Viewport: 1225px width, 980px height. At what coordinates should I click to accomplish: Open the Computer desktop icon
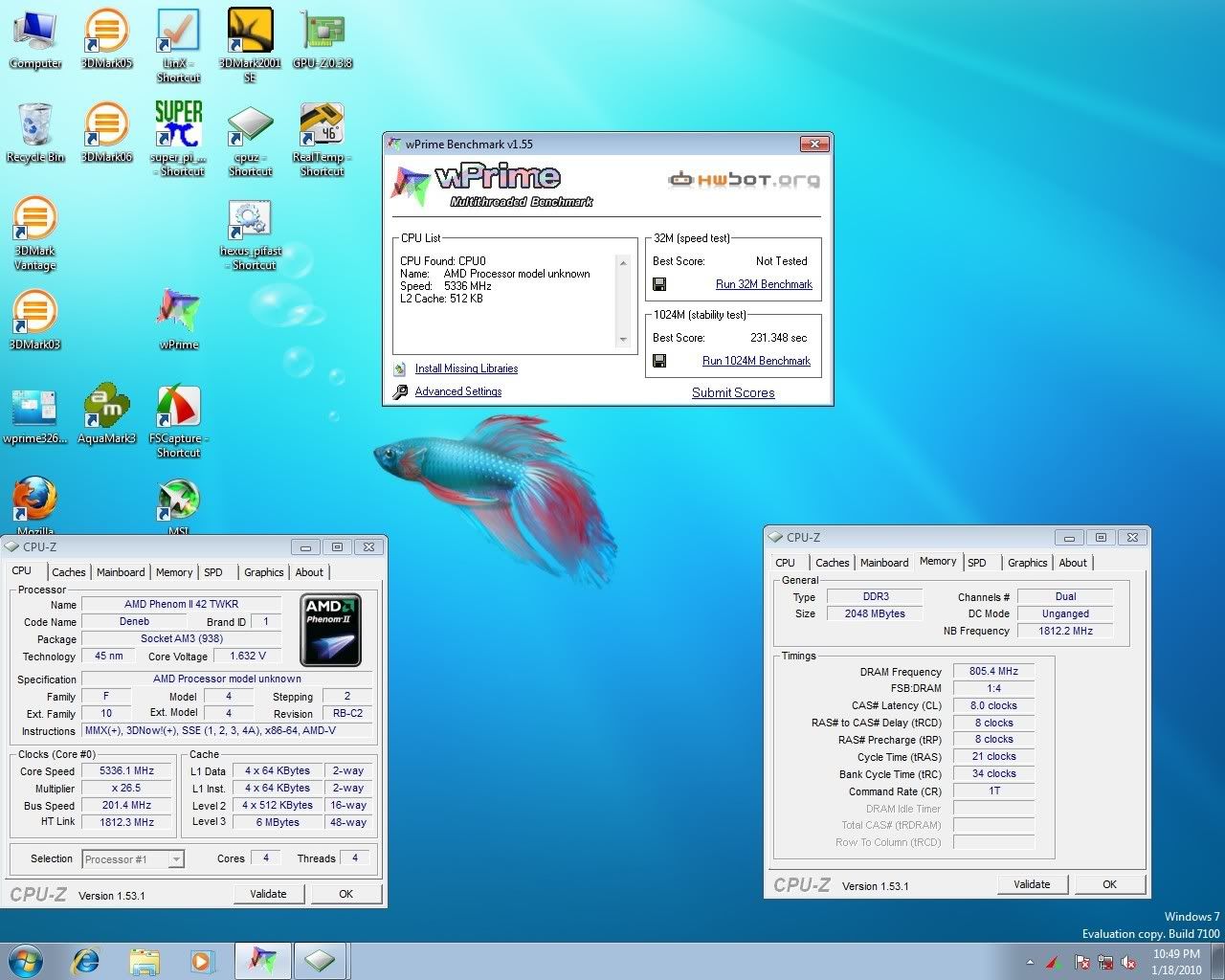click(x=34, y=38)
